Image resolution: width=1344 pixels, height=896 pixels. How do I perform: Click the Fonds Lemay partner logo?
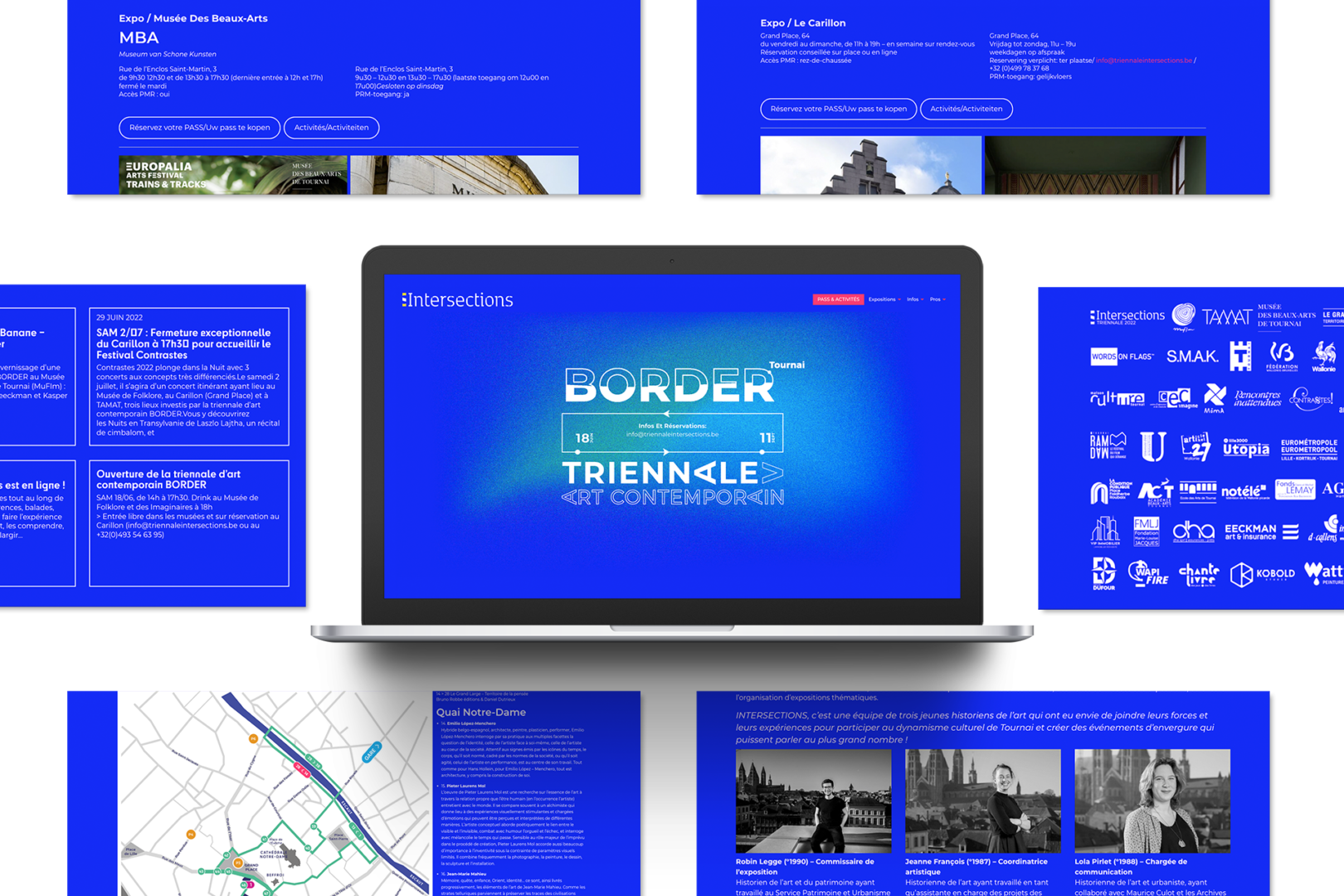[x=1295, y=489]
